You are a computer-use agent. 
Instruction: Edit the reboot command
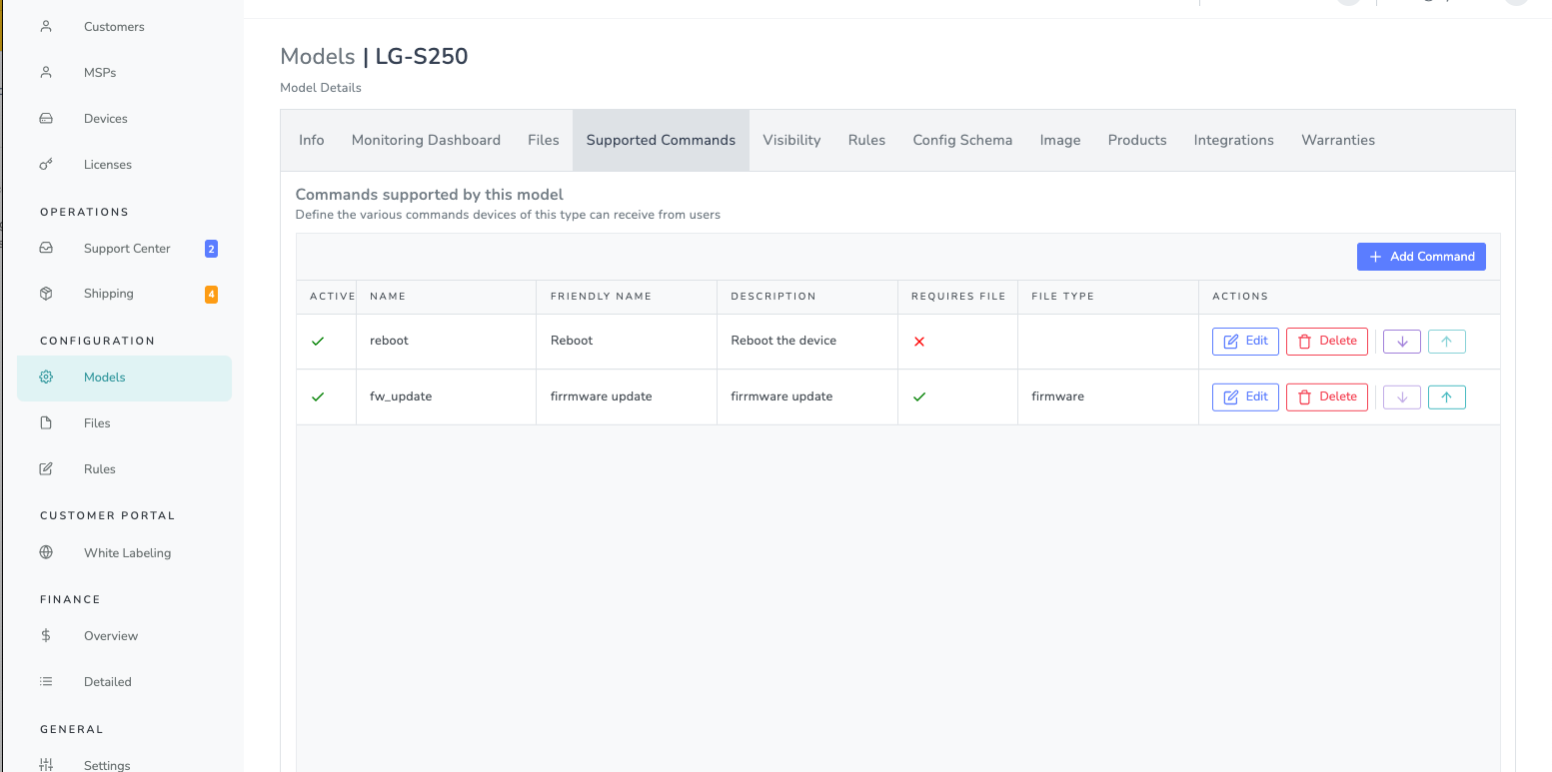1245,341
